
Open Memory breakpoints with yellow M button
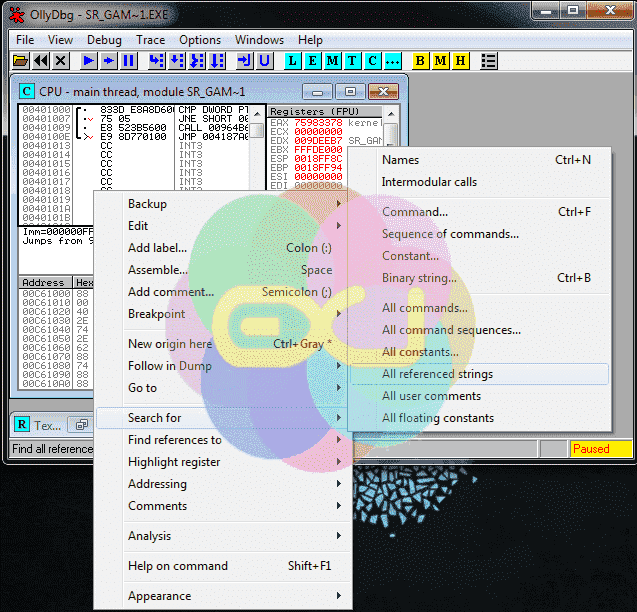(440, 61)
